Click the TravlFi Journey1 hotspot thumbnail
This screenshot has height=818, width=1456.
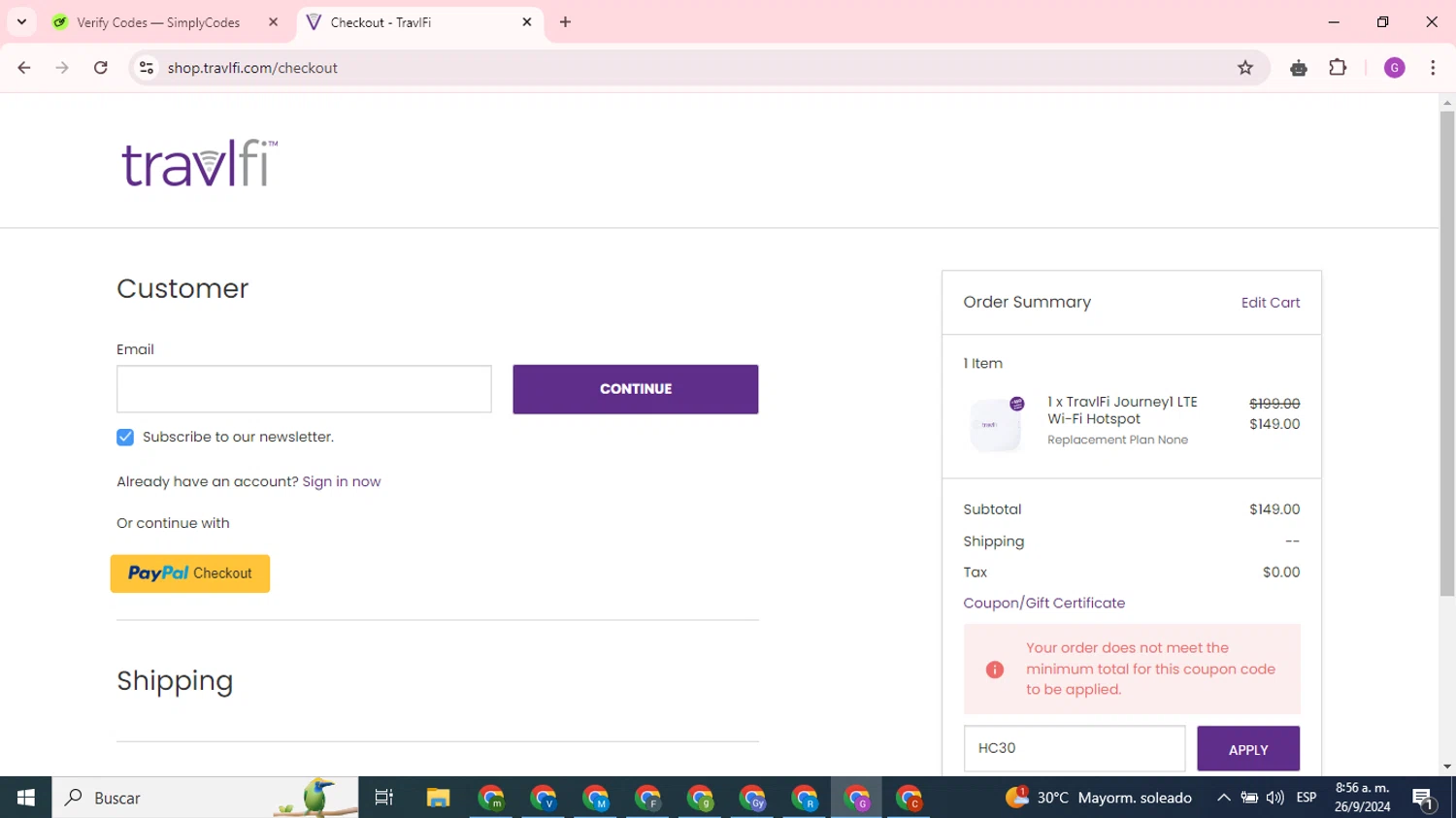(996, 424)
